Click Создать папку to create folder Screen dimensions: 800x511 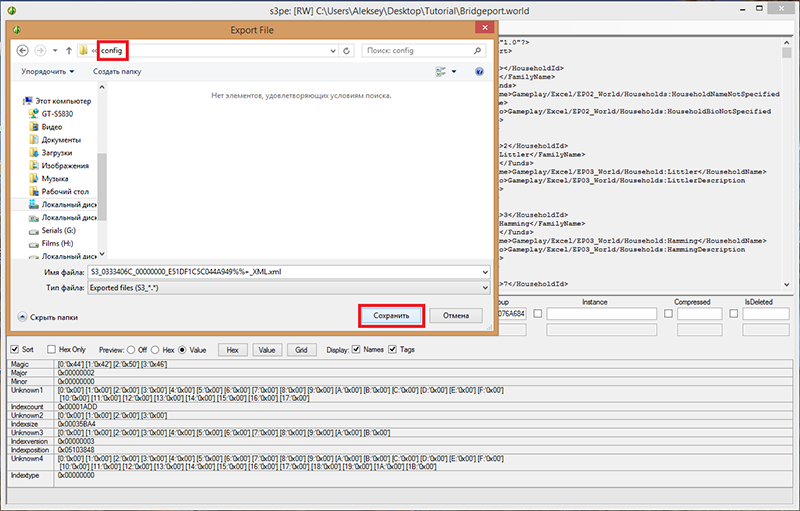point(117,72)
